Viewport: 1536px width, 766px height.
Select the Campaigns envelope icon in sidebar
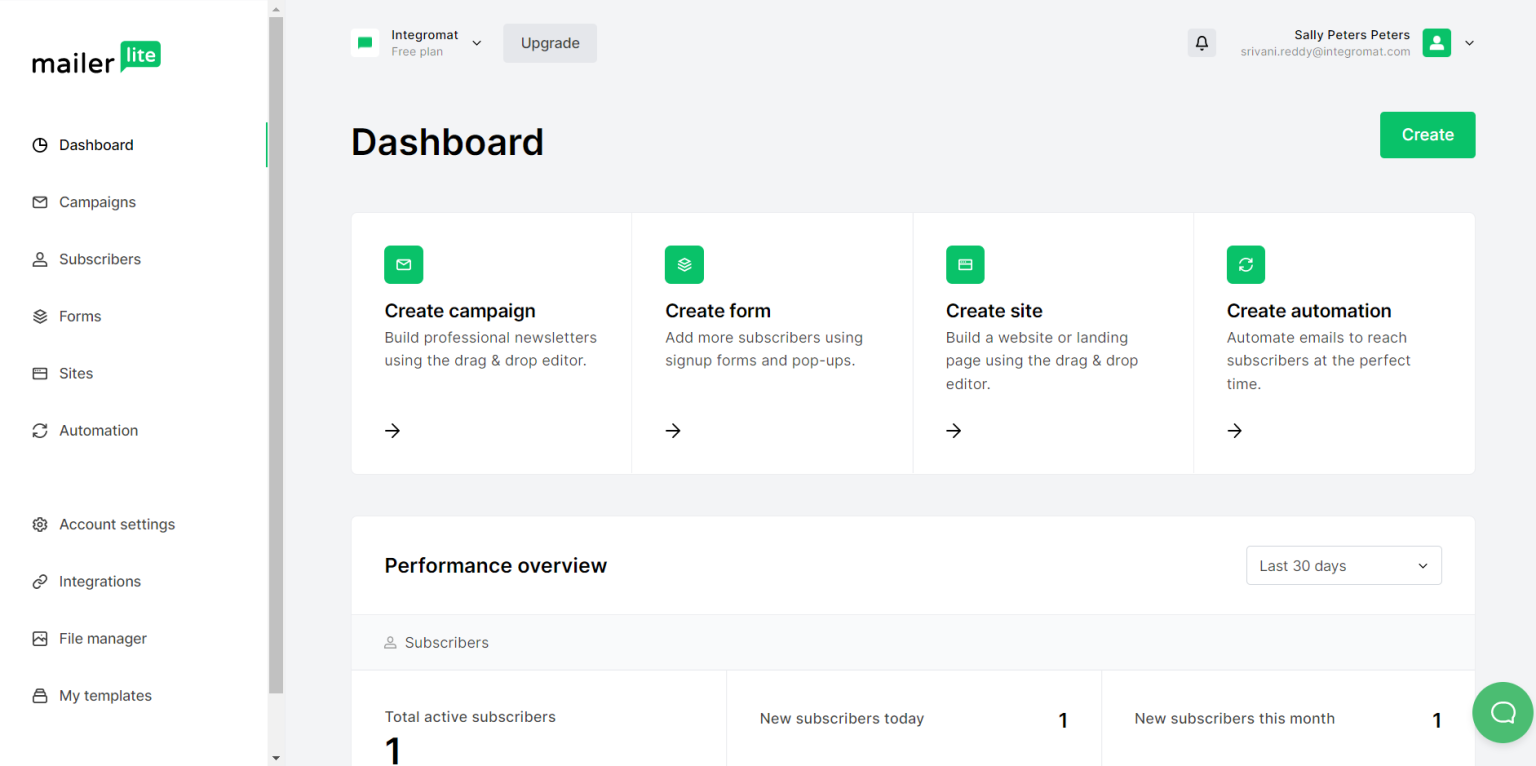point(39,202)
